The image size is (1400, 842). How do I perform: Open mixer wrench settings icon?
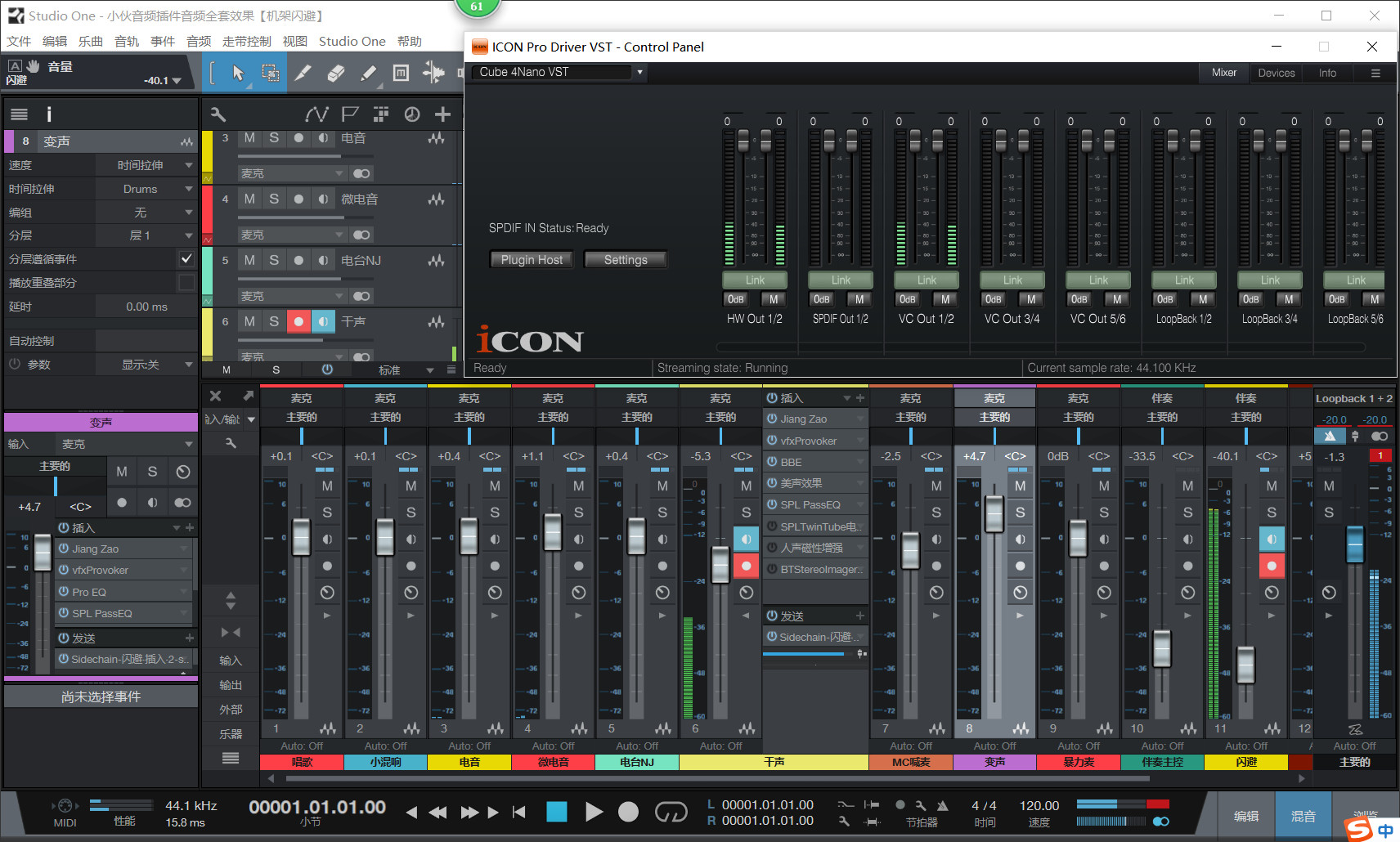[231, 442]
